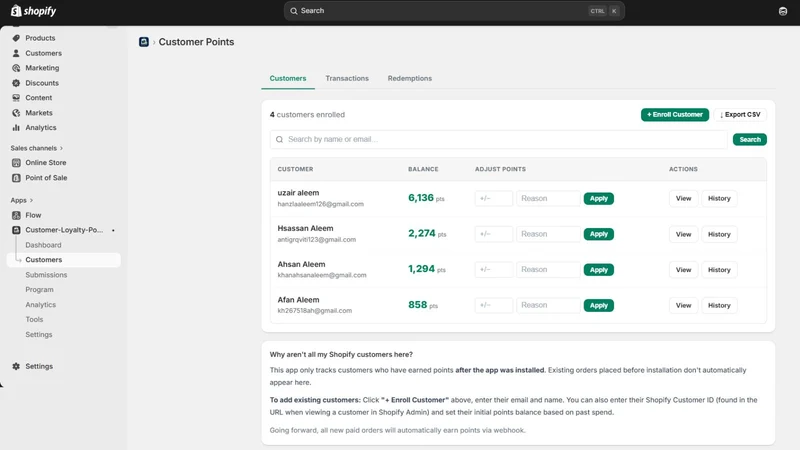Click the +/- points field for Afan Aleem
This screenshot has height=450, width=800.
(493, 305)
